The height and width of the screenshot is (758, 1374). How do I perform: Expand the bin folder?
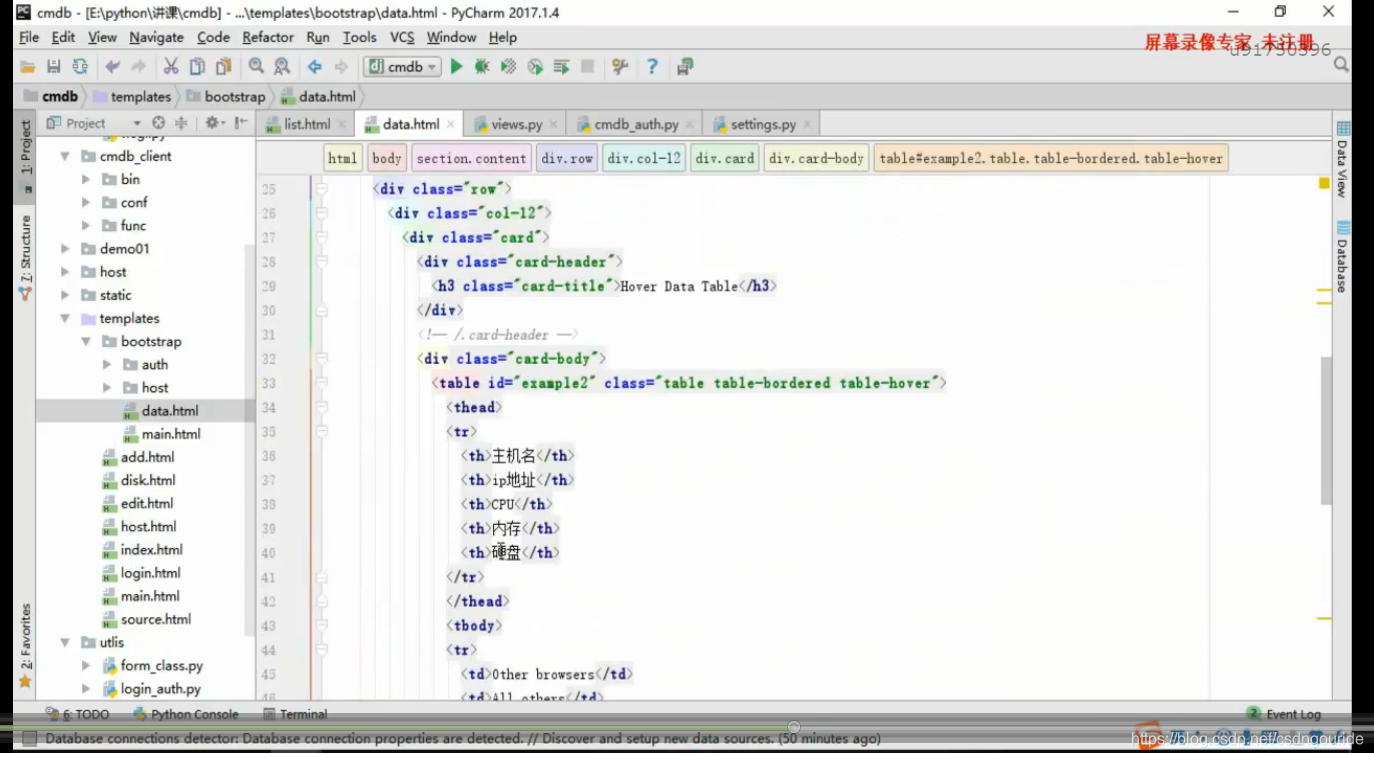pos(86,179)
